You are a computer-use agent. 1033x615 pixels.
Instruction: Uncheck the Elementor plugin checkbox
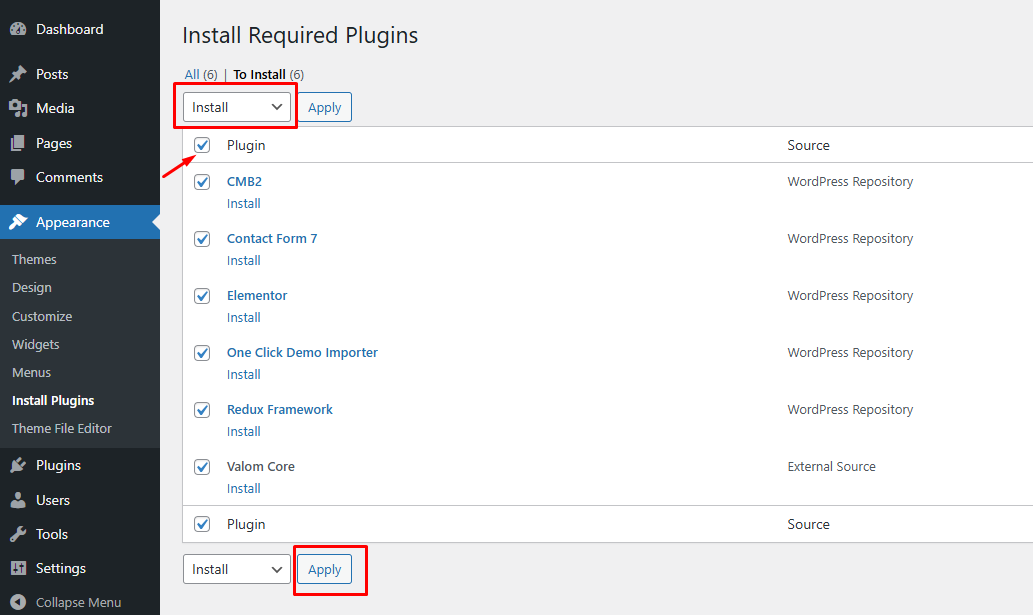202,296
